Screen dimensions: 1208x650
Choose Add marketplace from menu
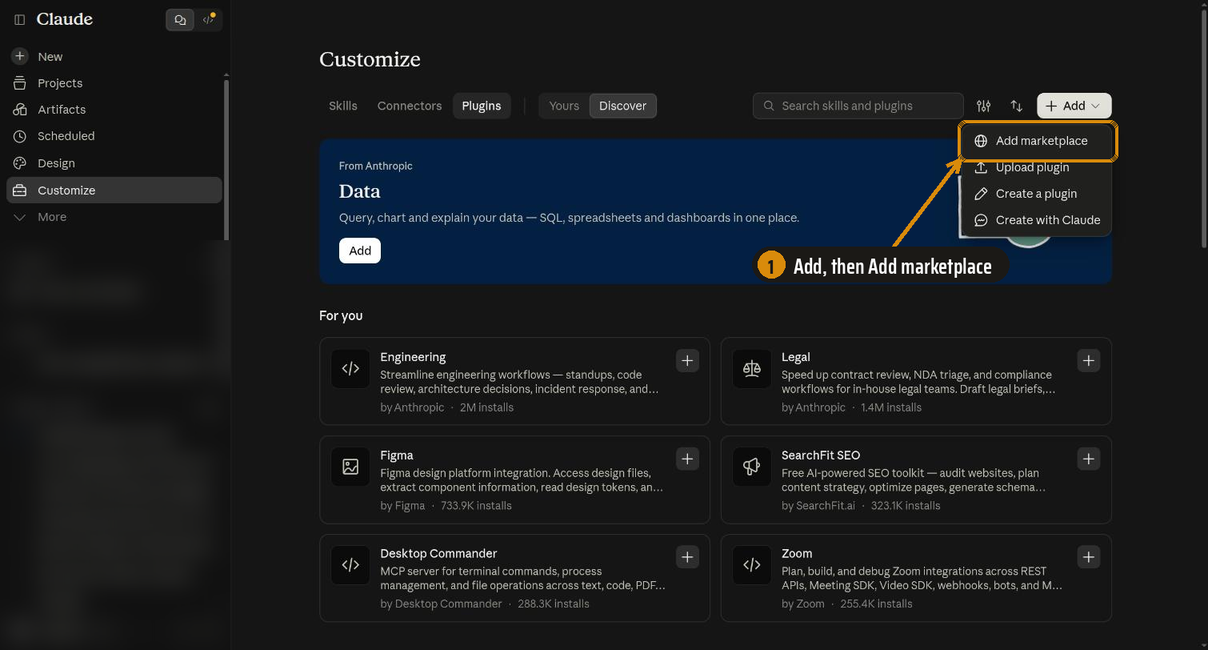pos(1038,141)
